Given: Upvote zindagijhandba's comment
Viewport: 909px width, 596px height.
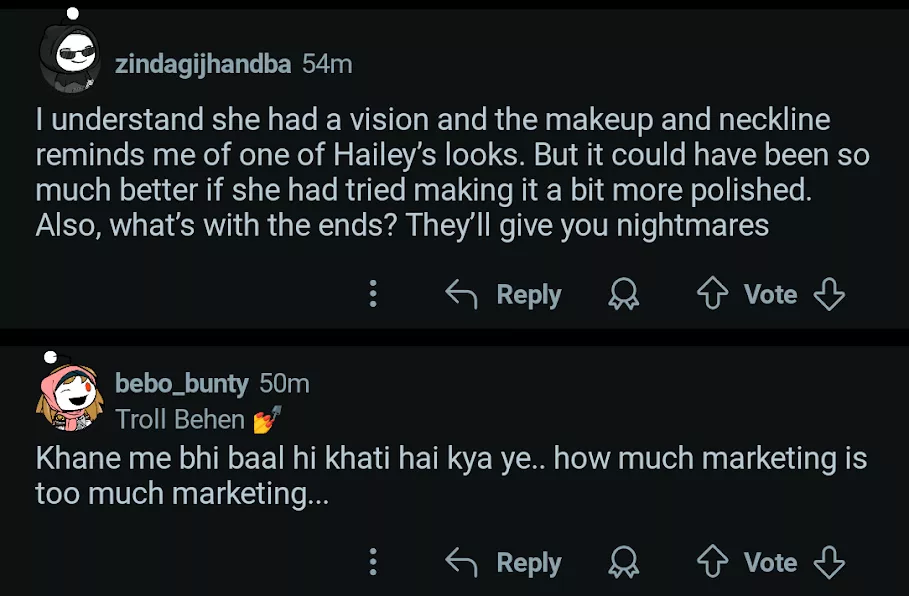Looking at the screenshot, I should click(x=711, y=294).
